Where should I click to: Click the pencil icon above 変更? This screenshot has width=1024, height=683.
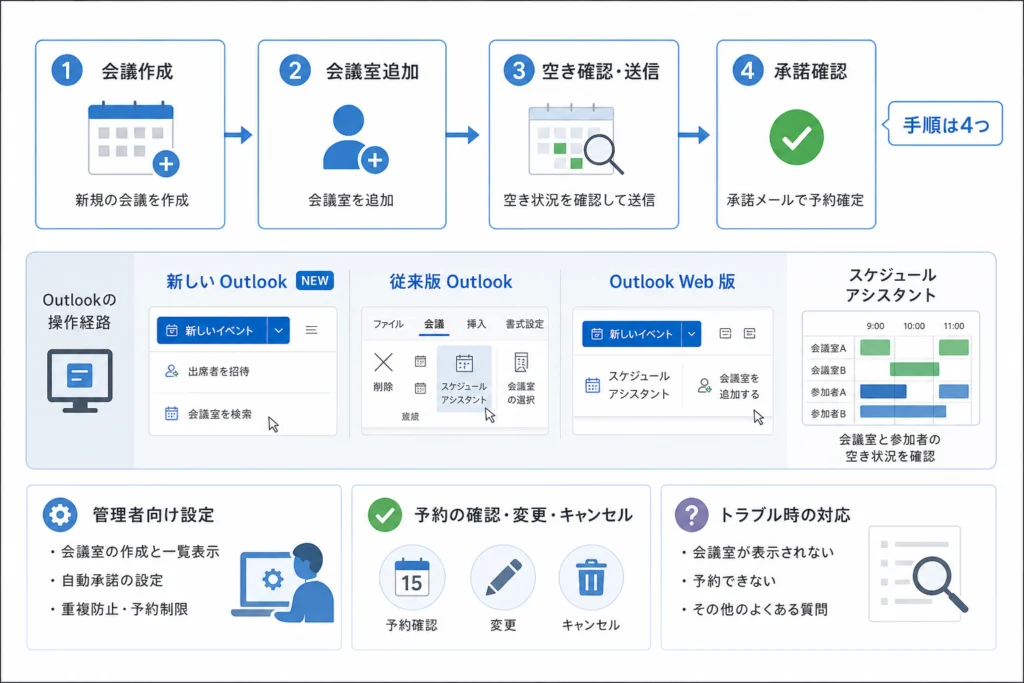(x=503, y=578)
